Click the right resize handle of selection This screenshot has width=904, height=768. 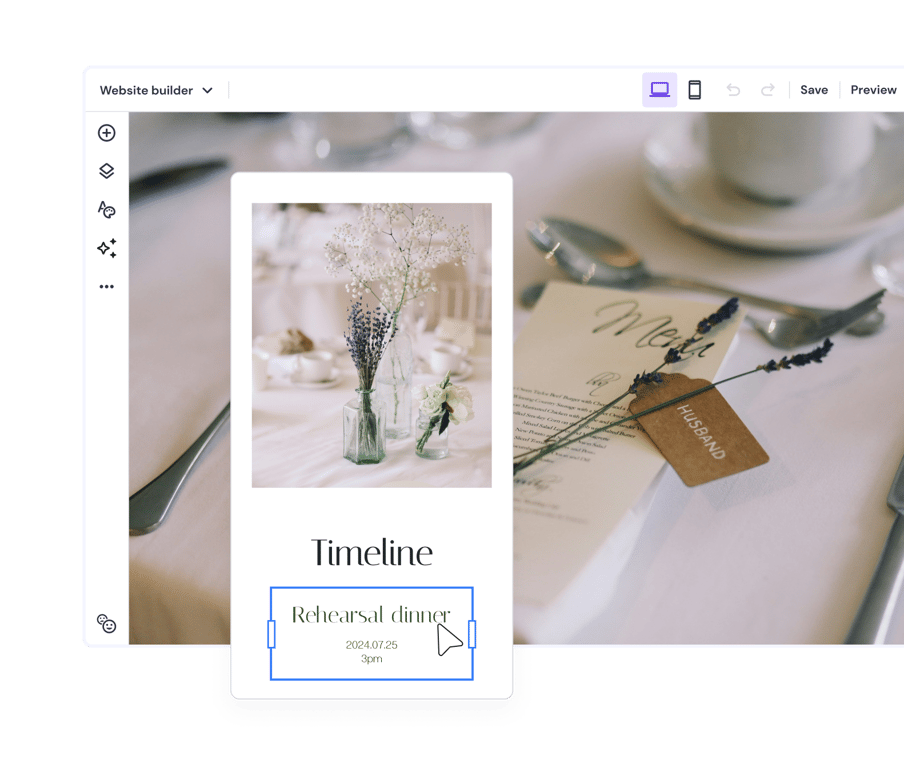tap(472, 634)
